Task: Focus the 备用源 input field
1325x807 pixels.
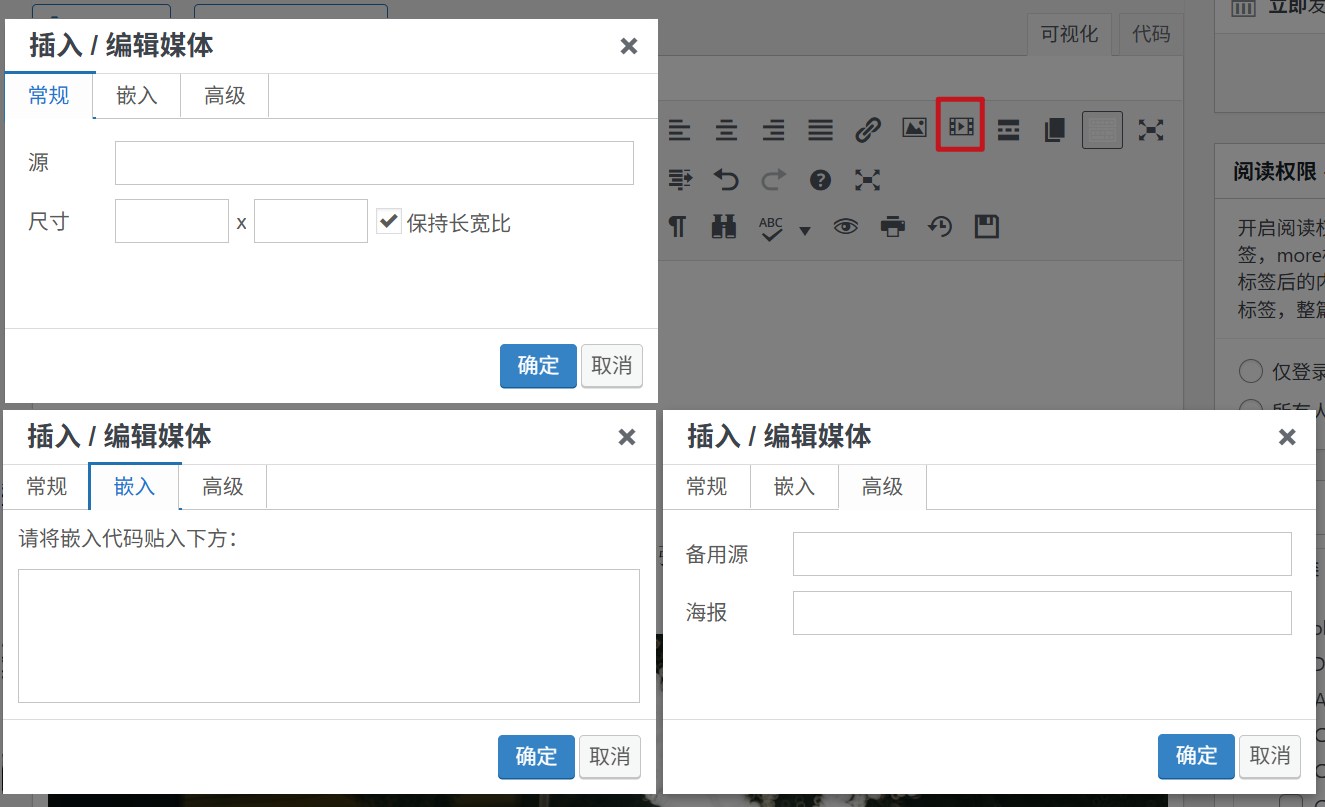Action: 1042,554
